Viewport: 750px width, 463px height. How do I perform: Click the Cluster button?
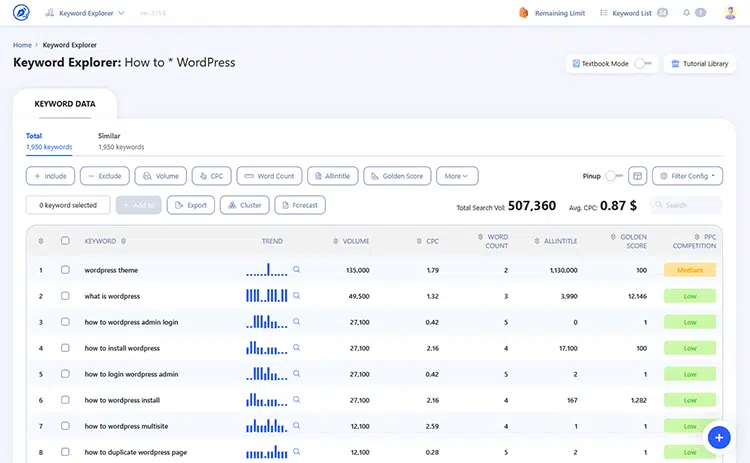coord(244,205)
